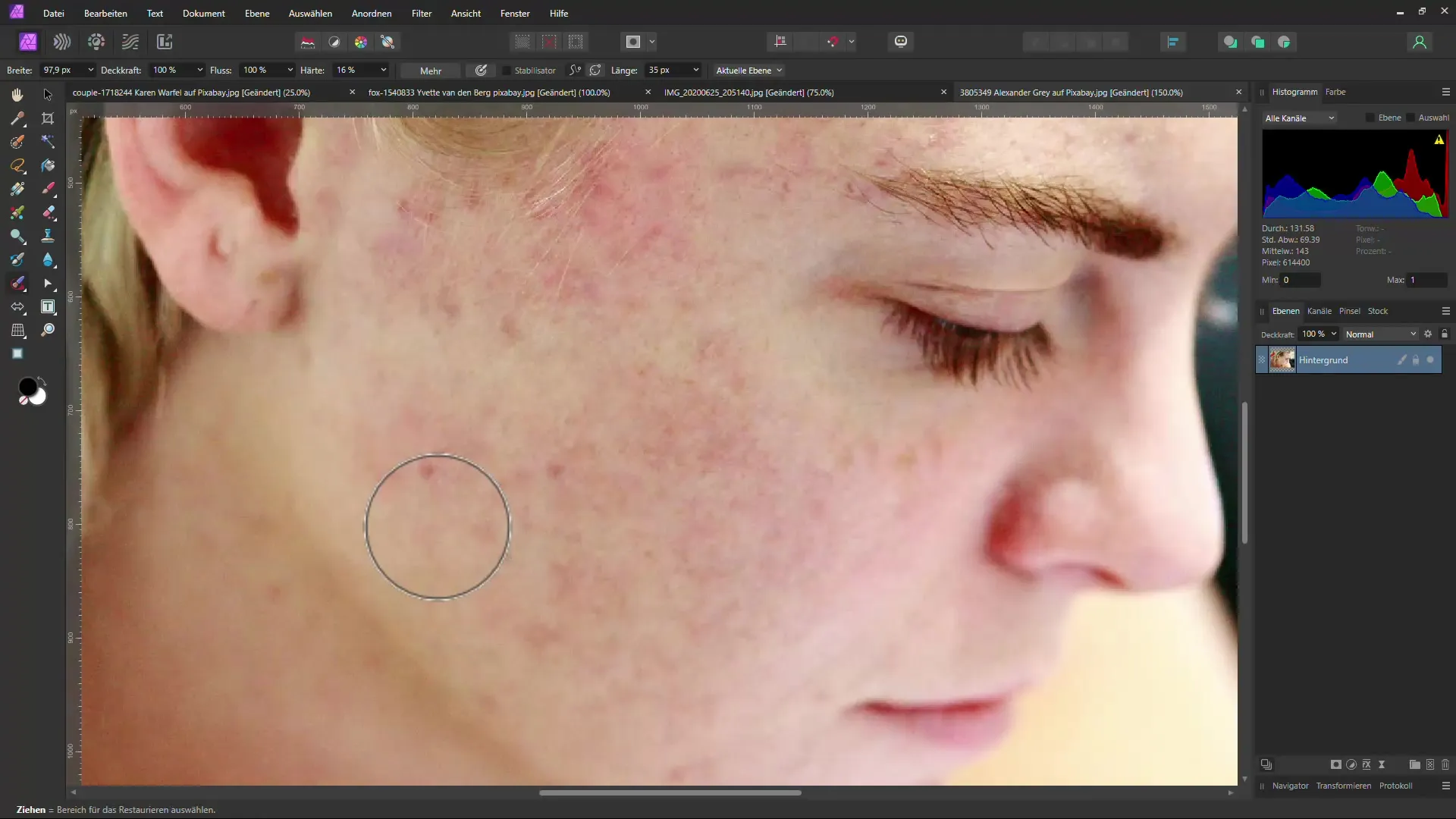The image size is (1456, 819).
Task: Select the Zoom magnifier tool
Action: (x=48, y=330)
